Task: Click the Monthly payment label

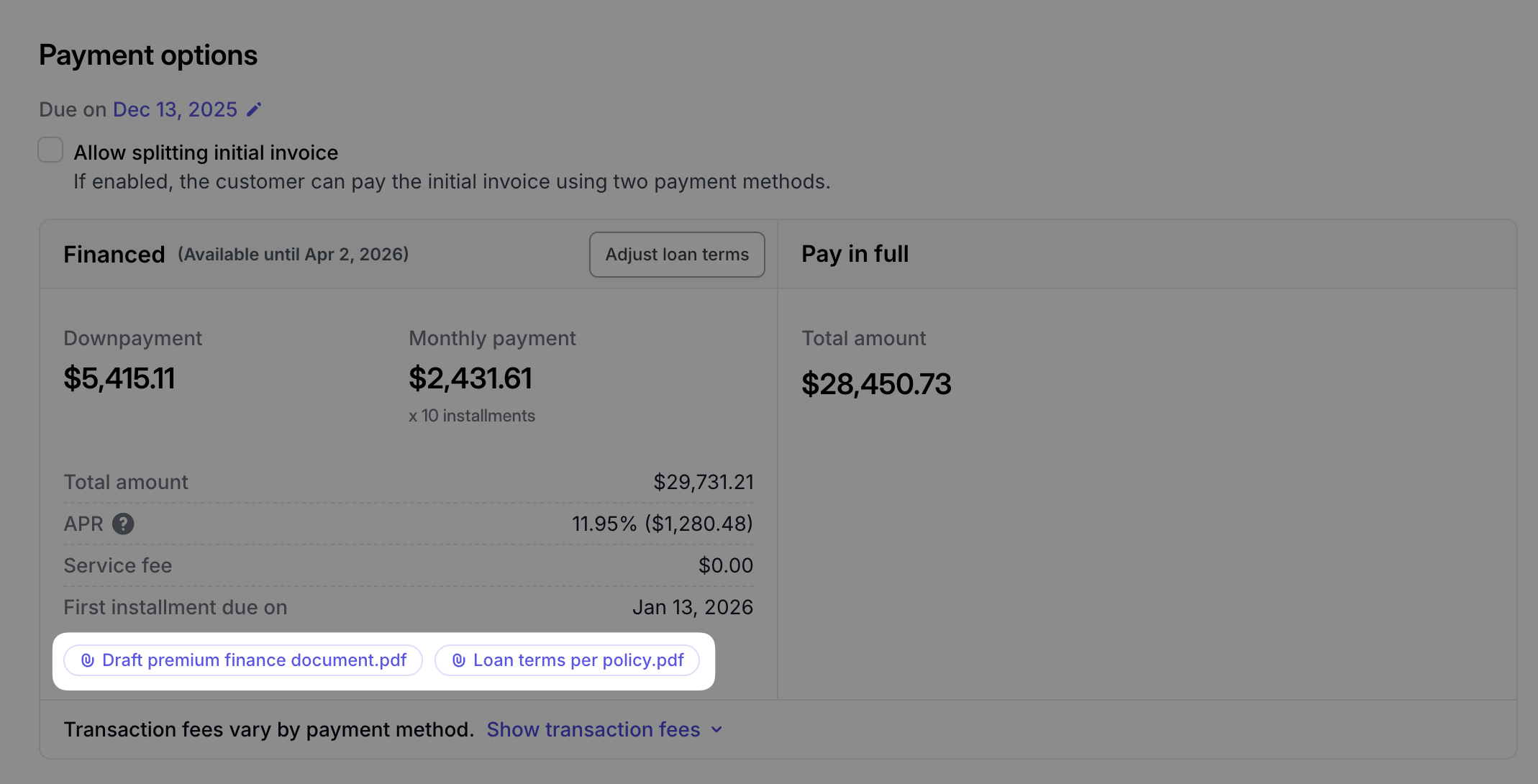Action: coord(493,338)
